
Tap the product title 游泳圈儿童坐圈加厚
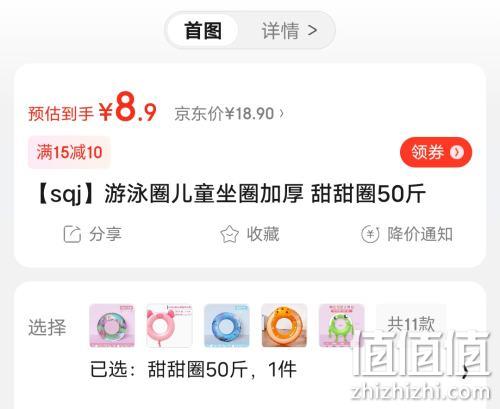click(x=204, y=194)
